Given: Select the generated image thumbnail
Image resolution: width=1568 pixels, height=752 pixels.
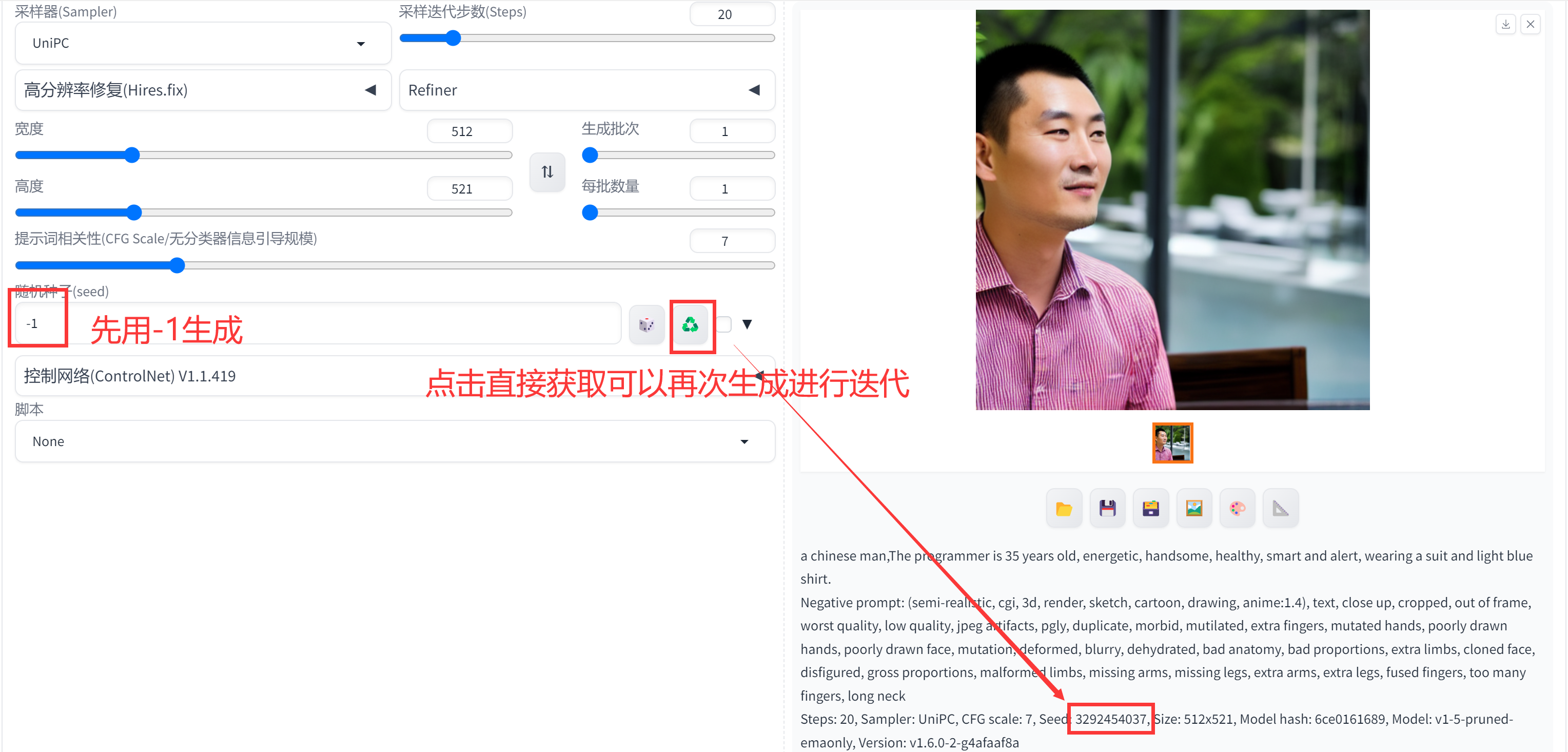Looking at the screenshot, I should point(1172,442).
